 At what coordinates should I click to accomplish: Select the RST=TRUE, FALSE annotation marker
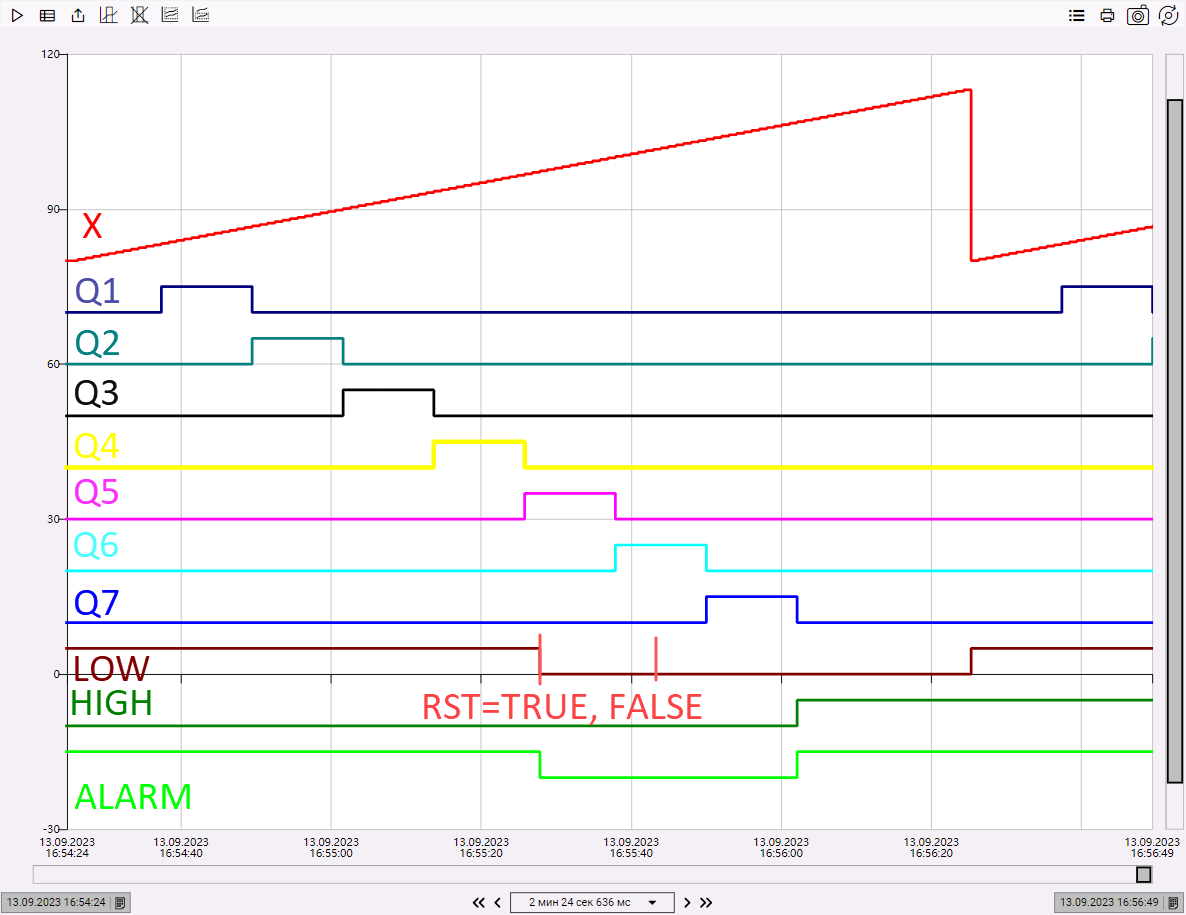[561, 707]
